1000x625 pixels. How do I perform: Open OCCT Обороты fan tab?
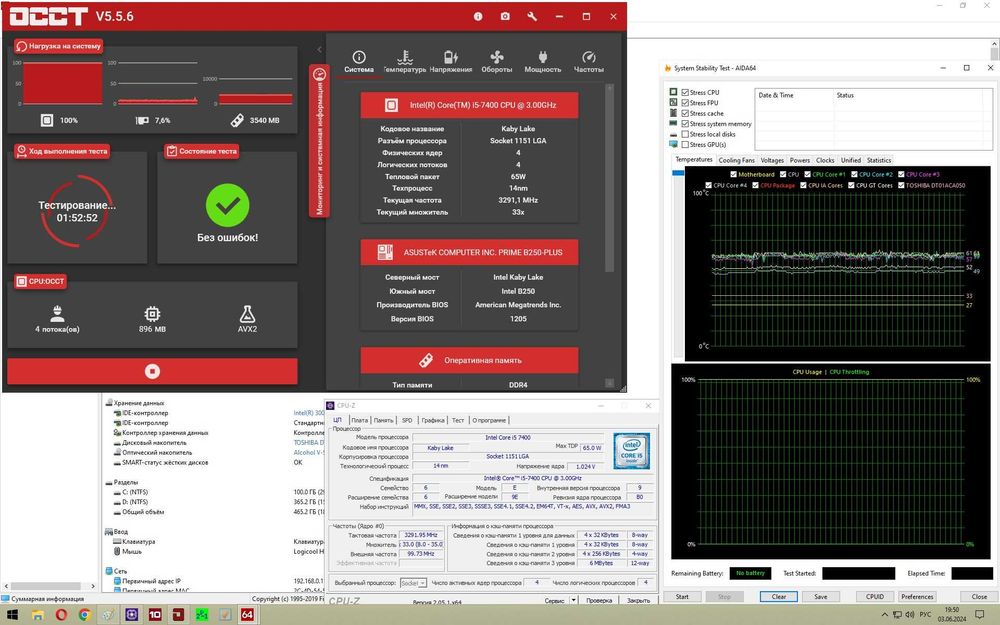497,62
